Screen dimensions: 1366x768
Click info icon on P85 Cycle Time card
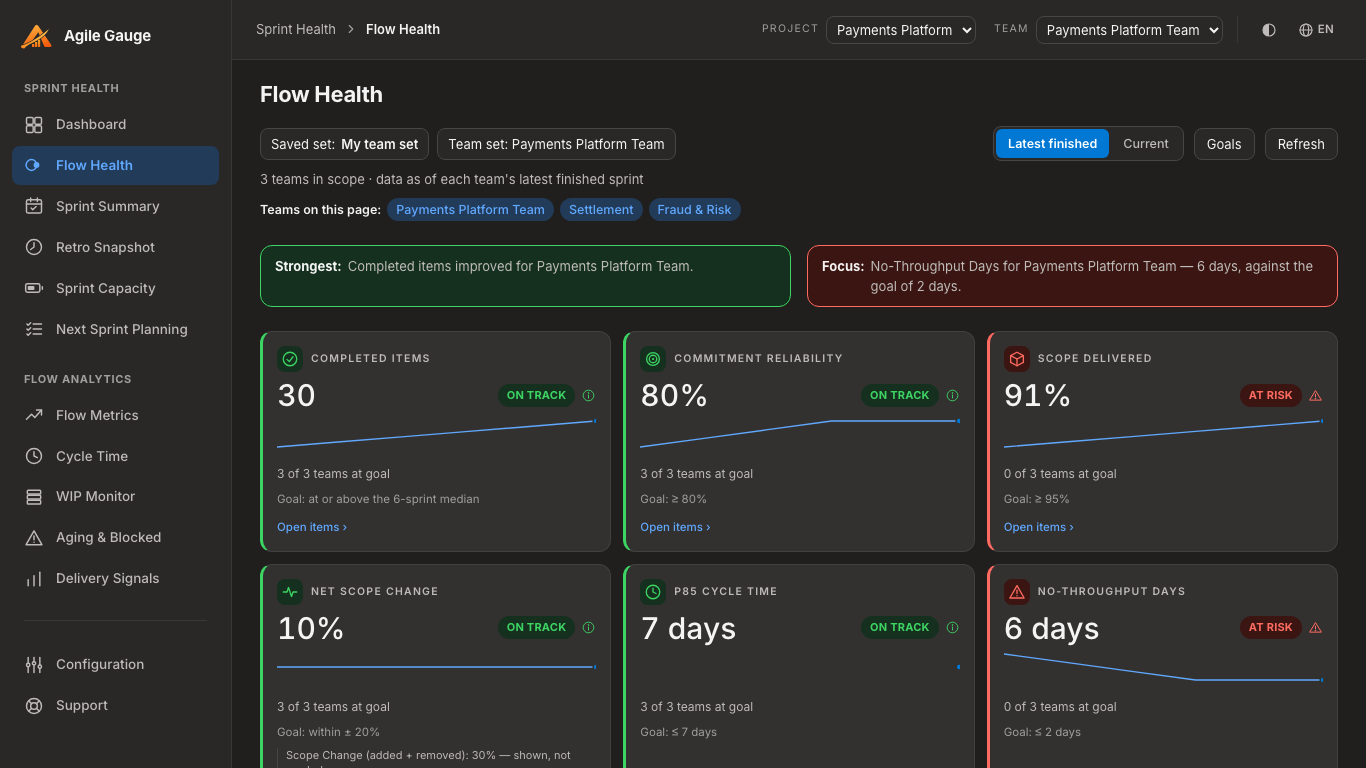coord(952,627)
